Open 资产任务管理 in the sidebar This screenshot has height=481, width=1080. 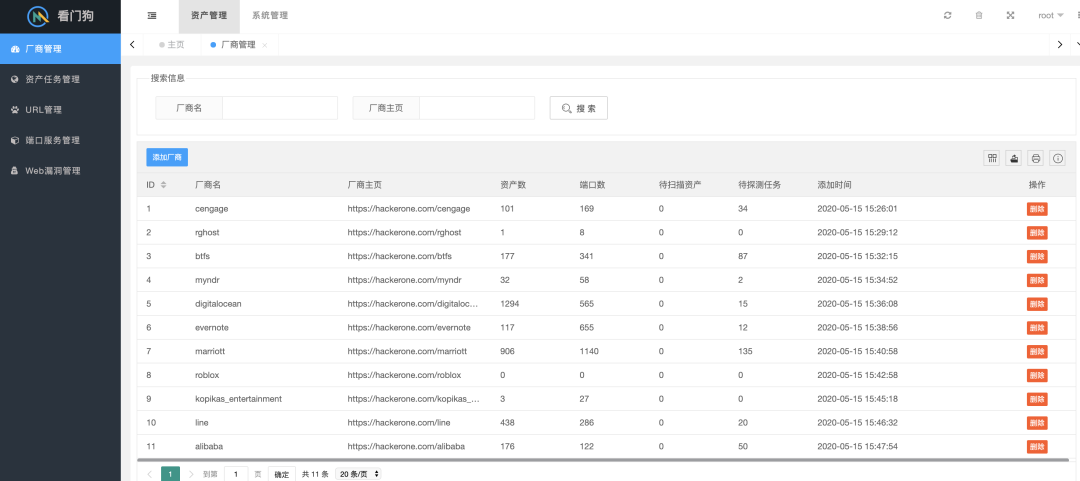tap(61, 79)
